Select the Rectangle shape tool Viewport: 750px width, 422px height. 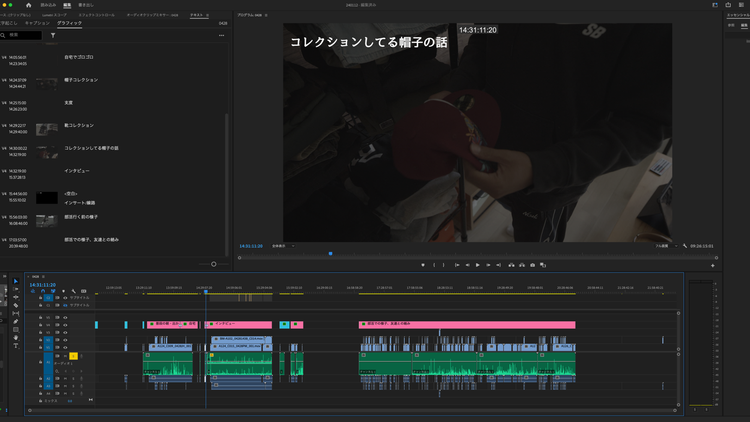pos(16,330)
